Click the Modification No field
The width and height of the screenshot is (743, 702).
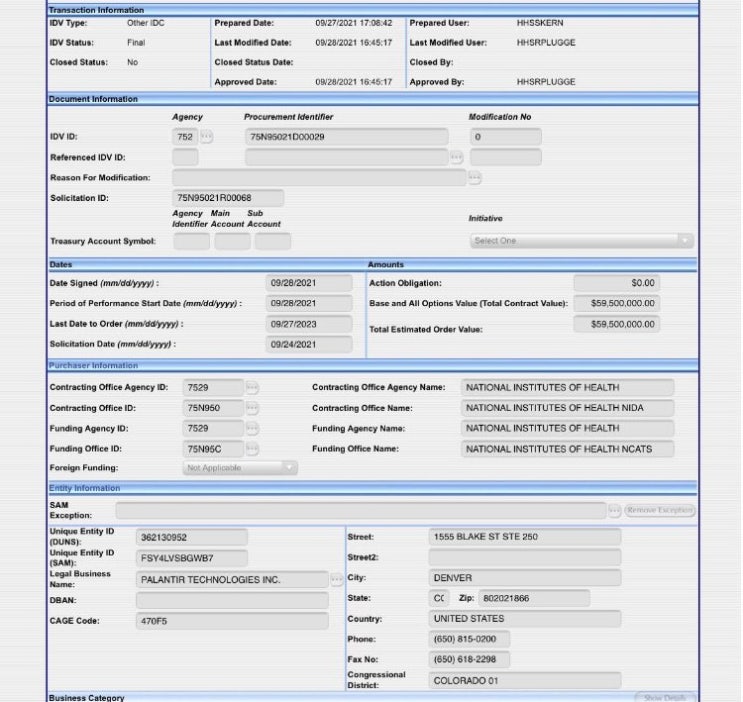[x=506, y=137]
